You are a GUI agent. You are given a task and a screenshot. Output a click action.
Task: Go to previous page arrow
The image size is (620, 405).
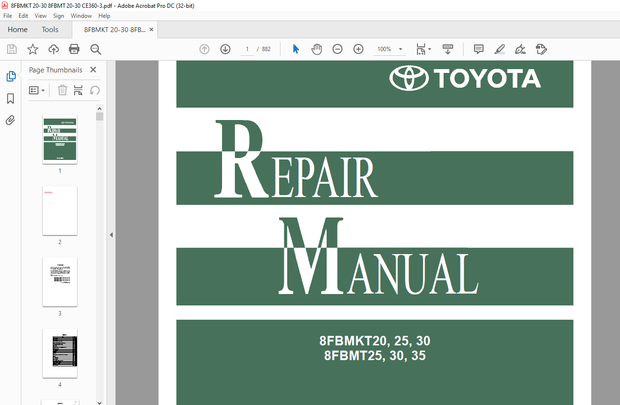[x=204, y=49]
